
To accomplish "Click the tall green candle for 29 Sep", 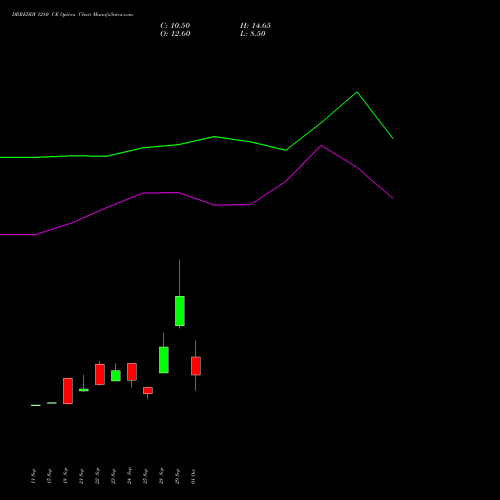I will point(180,311).
